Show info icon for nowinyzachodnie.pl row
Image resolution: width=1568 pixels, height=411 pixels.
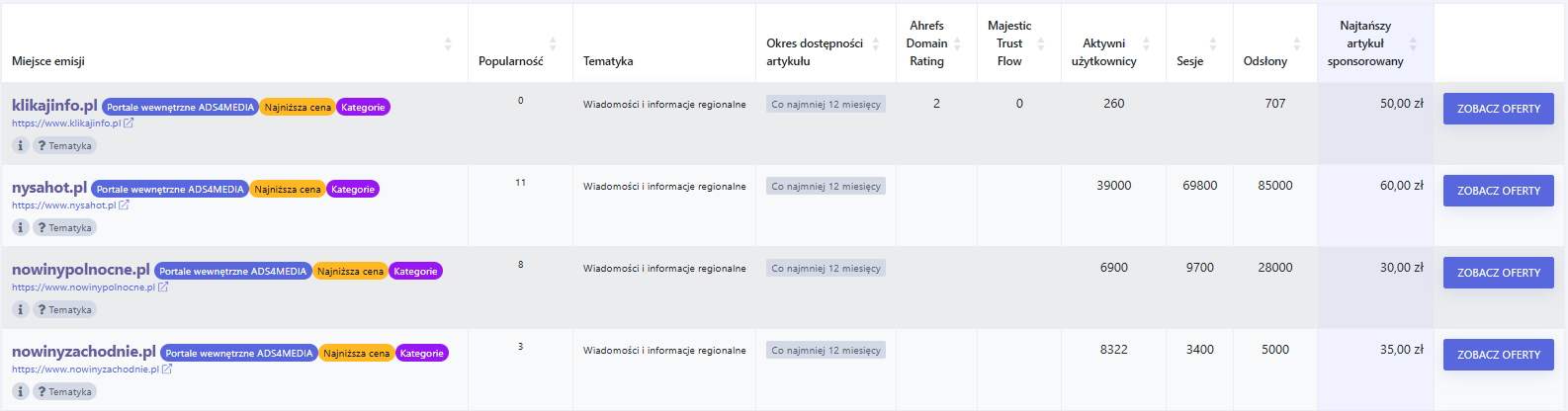21,391
